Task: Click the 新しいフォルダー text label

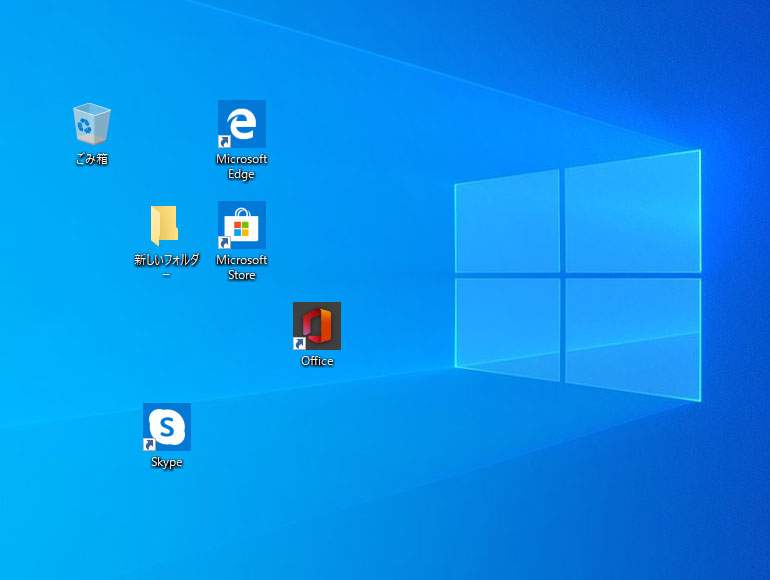Action: coord(166,266)
